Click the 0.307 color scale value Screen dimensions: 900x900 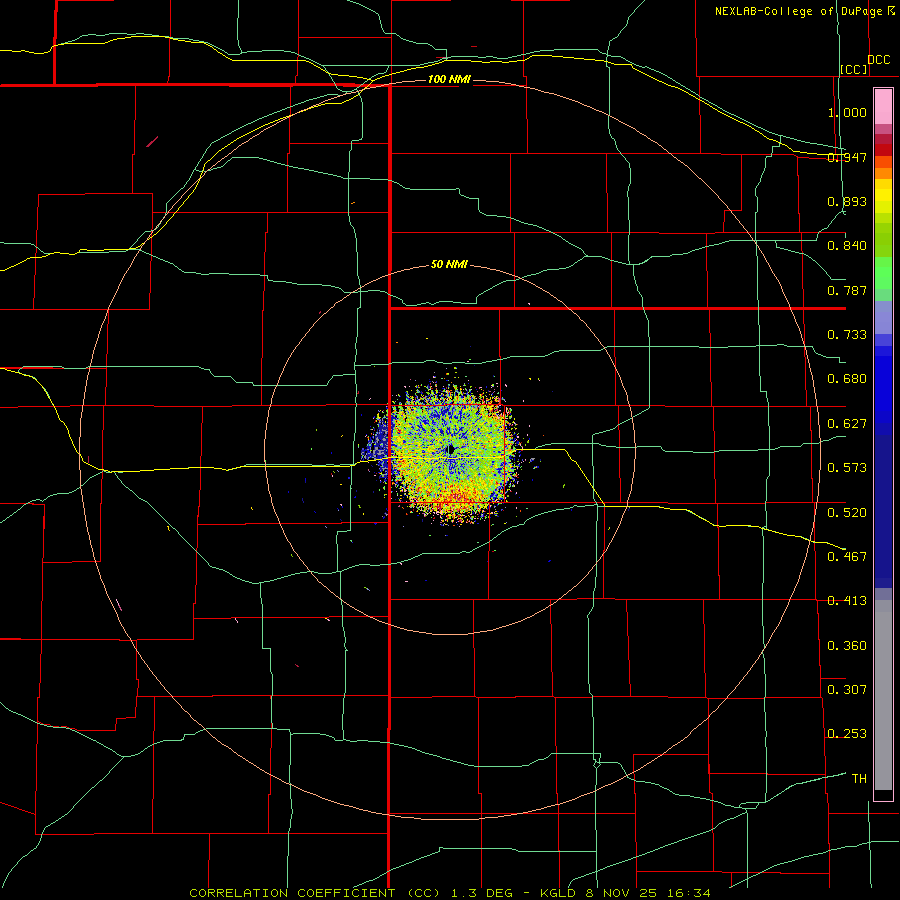pos(847,690)
